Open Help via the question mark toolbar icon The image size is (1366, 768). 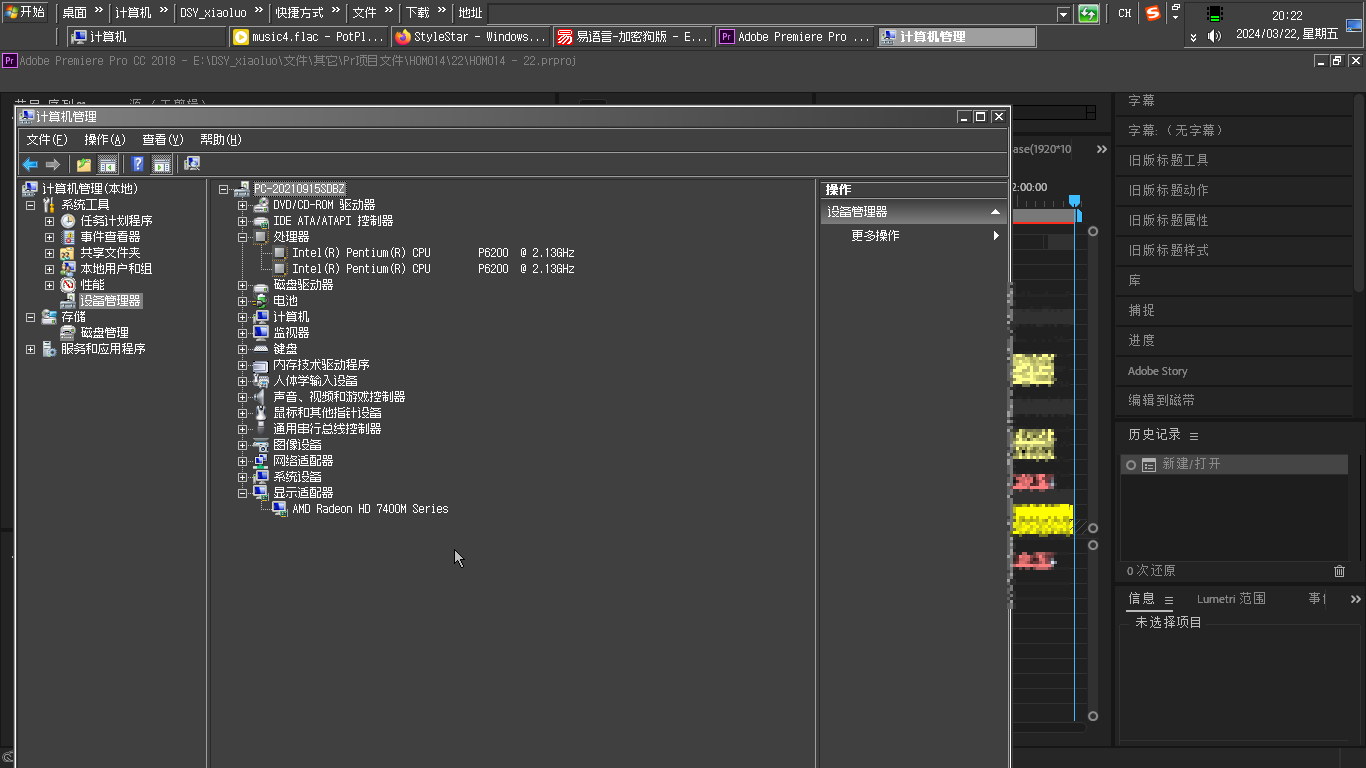click(138, 164)
